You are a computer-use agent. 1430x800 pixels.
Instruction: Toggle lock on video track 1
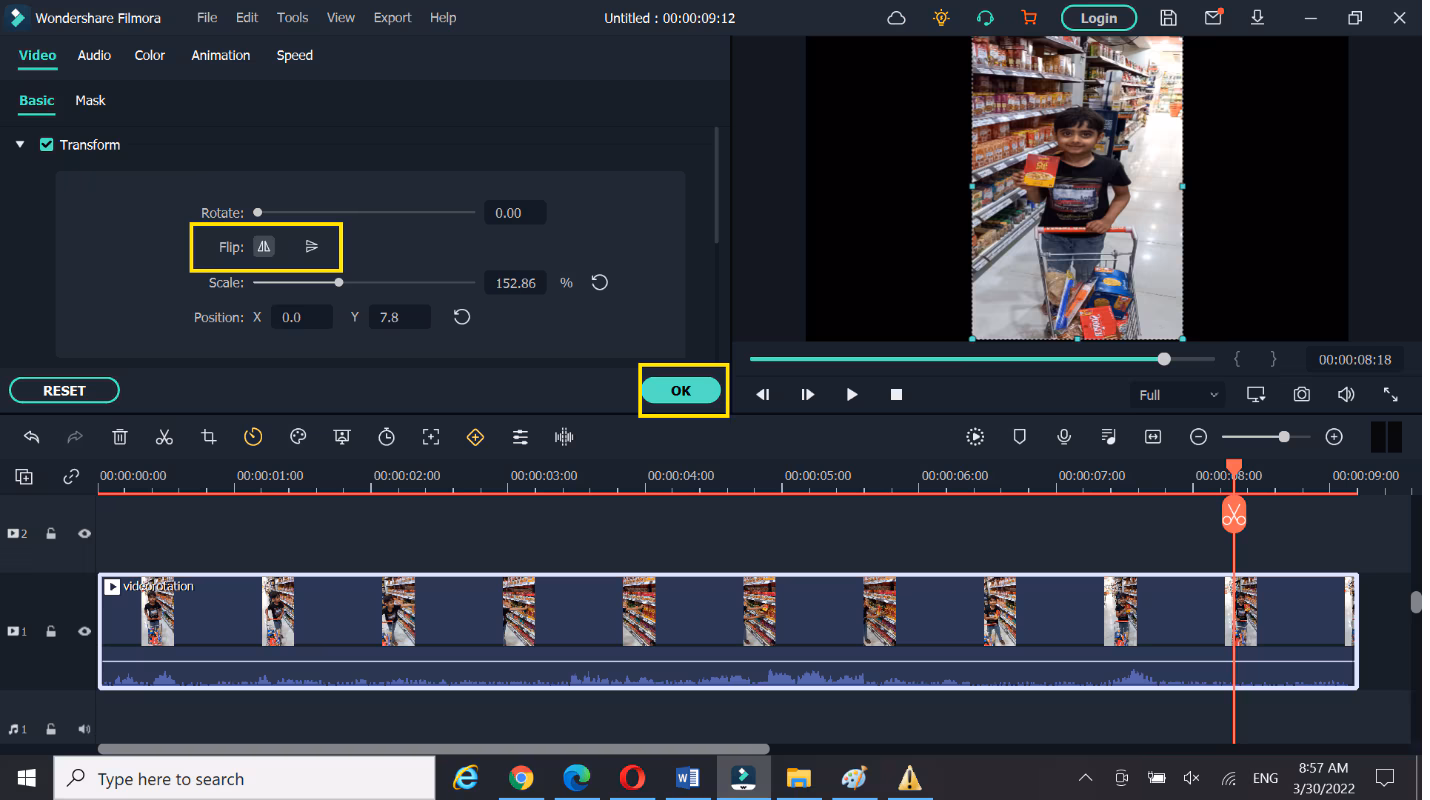click(x=51, y=632)
